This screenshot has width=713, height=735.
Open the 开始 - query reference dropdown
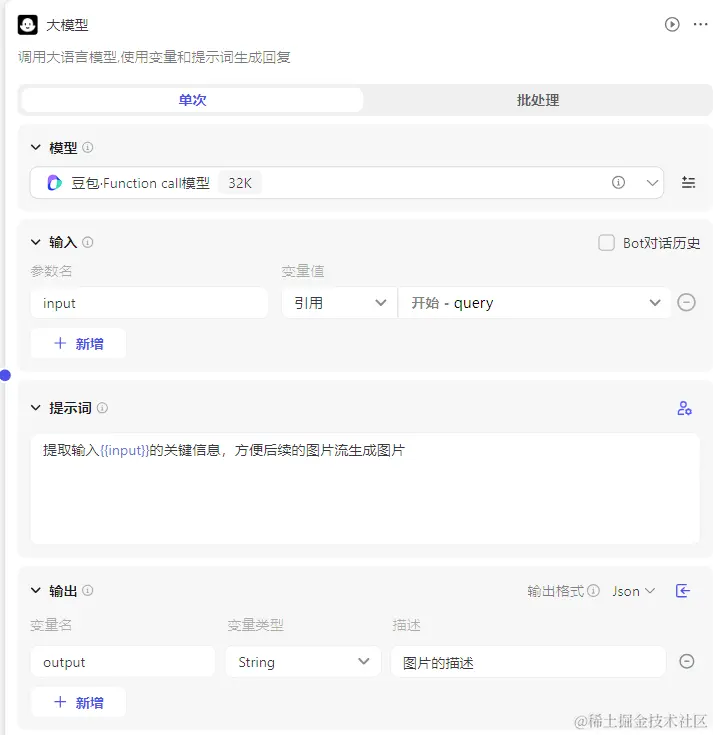[x=534, y=303]
